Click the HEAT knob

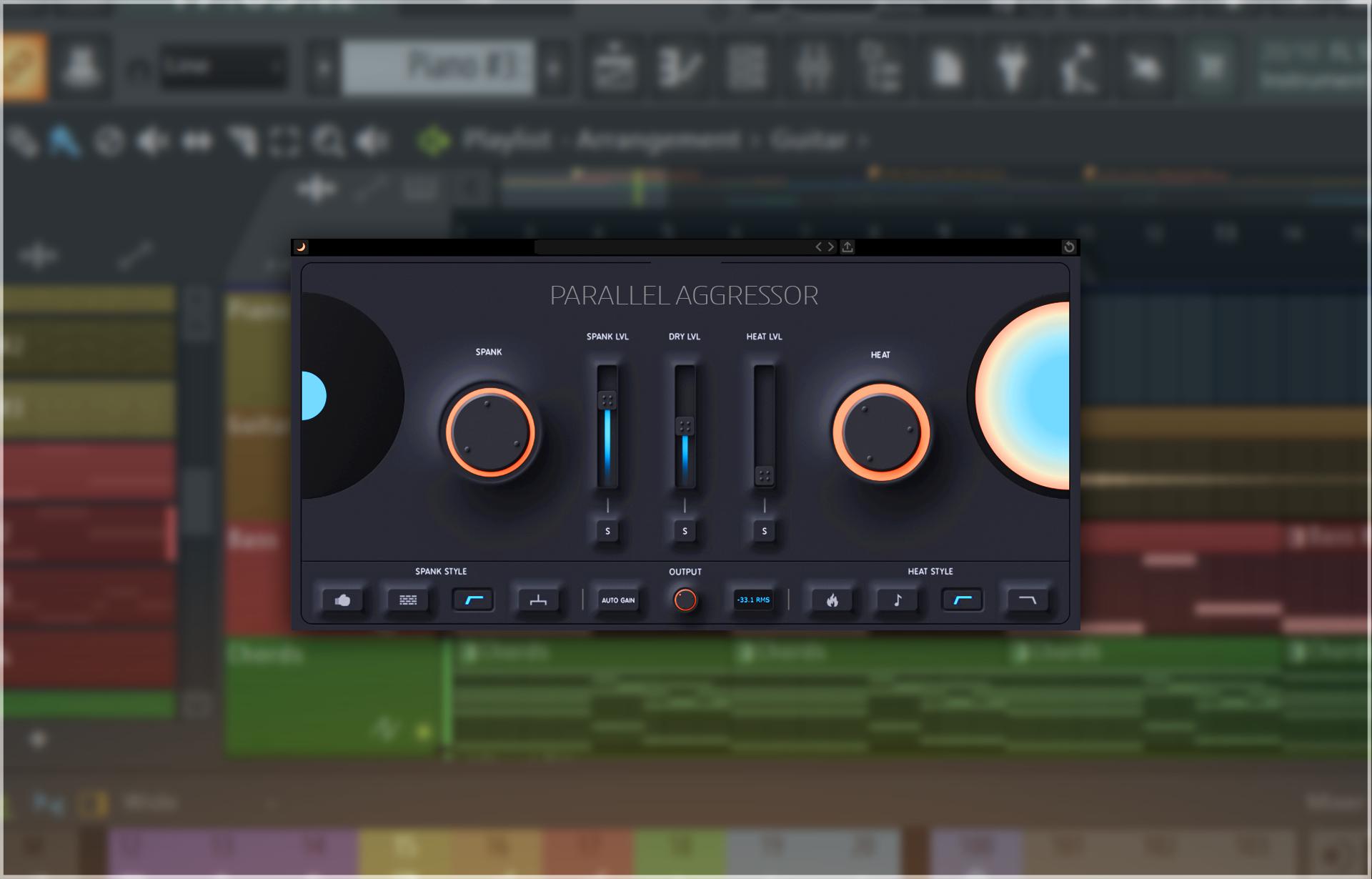pos(881,432)
